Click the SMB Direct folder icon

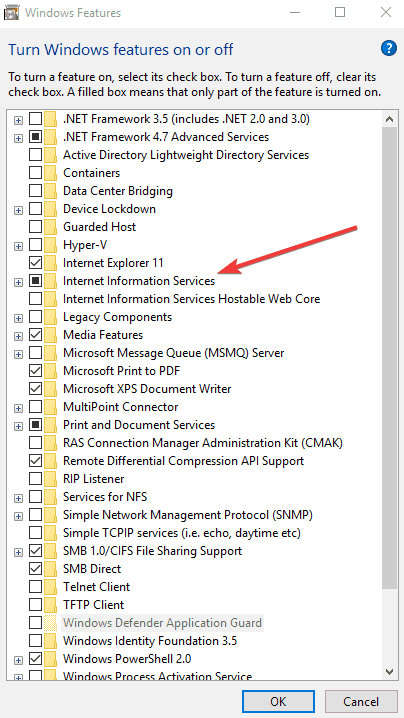pos(50,569)
